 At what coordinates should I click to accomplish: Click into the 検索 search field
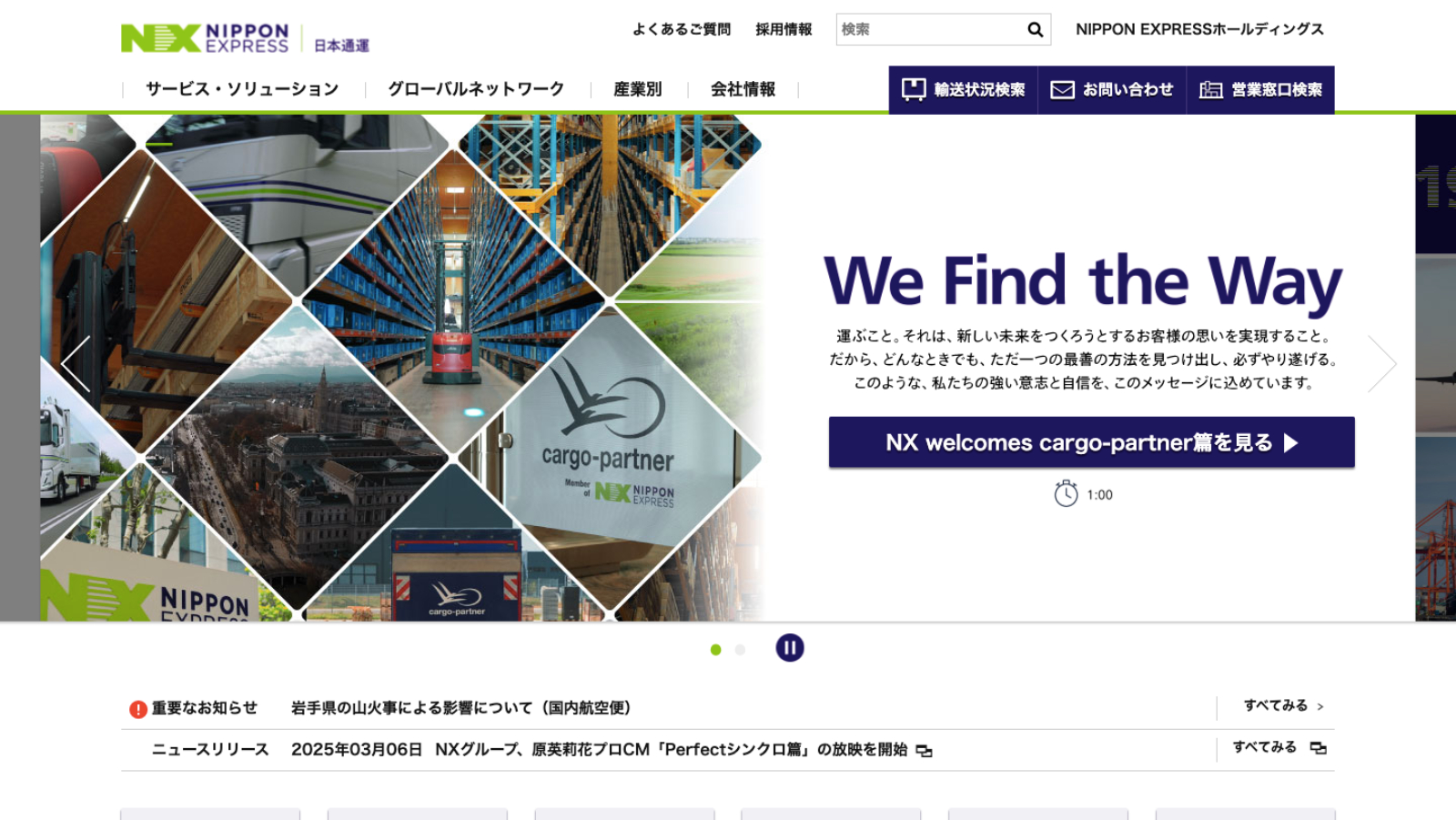[930, 29]
